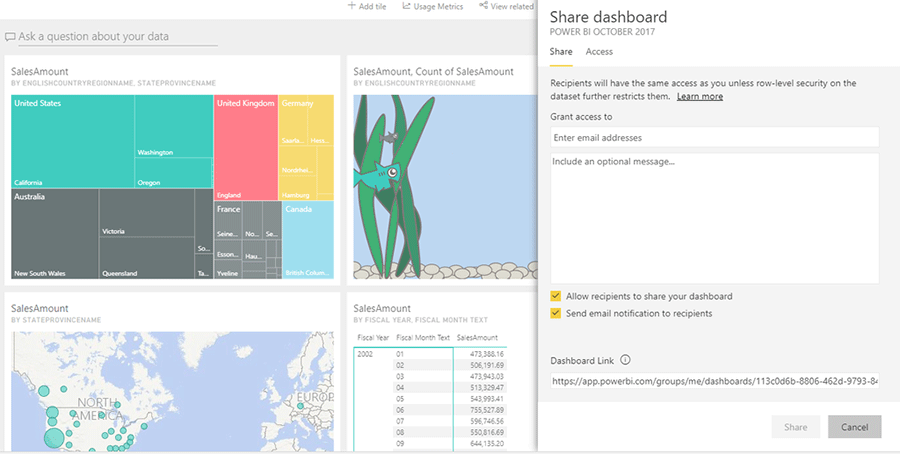Image resolution: width=900 pixels, height=454 pixels.
Task: Click the Share button
Action: click(x=796, y=427)
